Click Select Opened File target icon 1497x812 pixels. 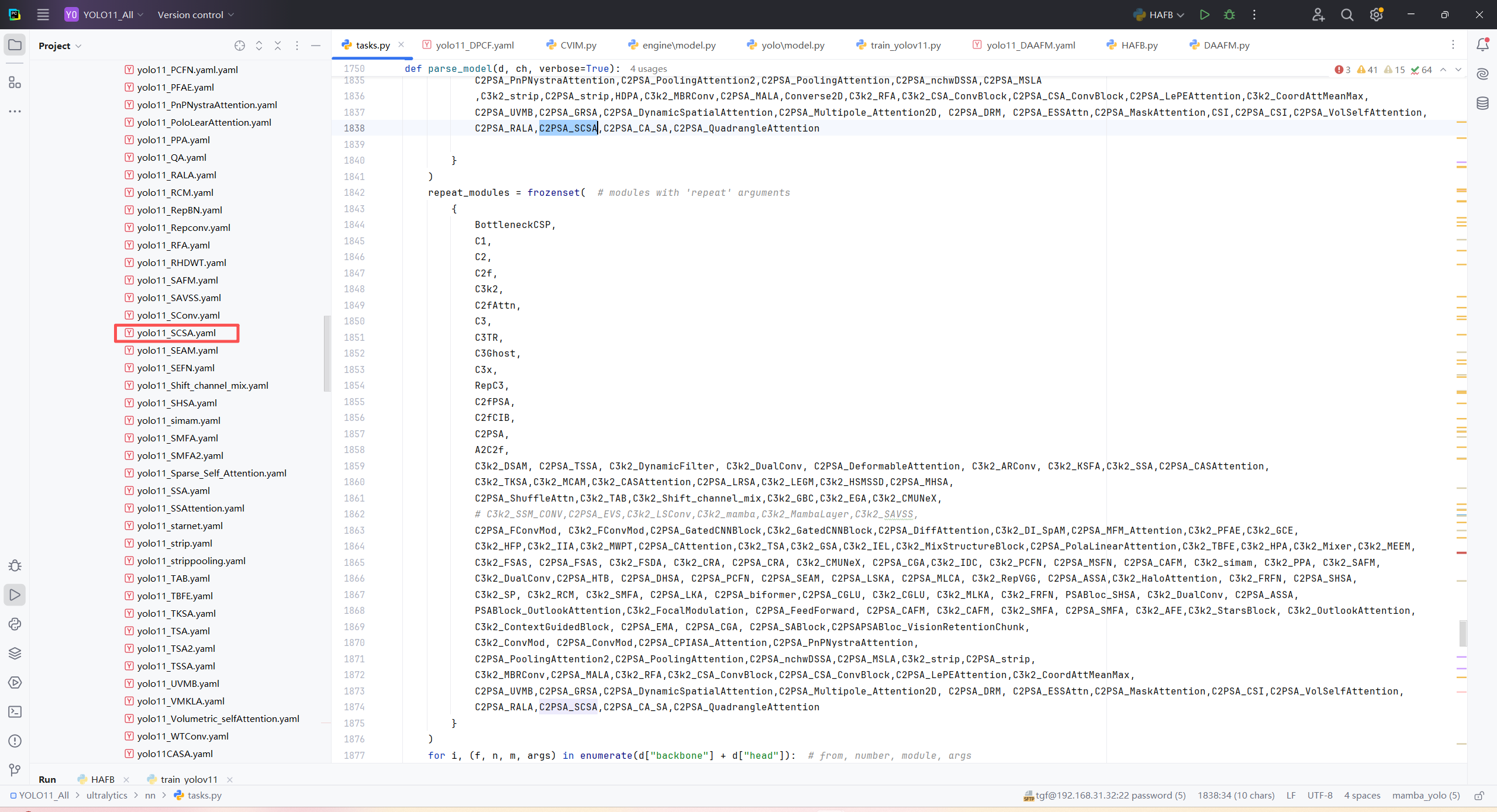240,46
